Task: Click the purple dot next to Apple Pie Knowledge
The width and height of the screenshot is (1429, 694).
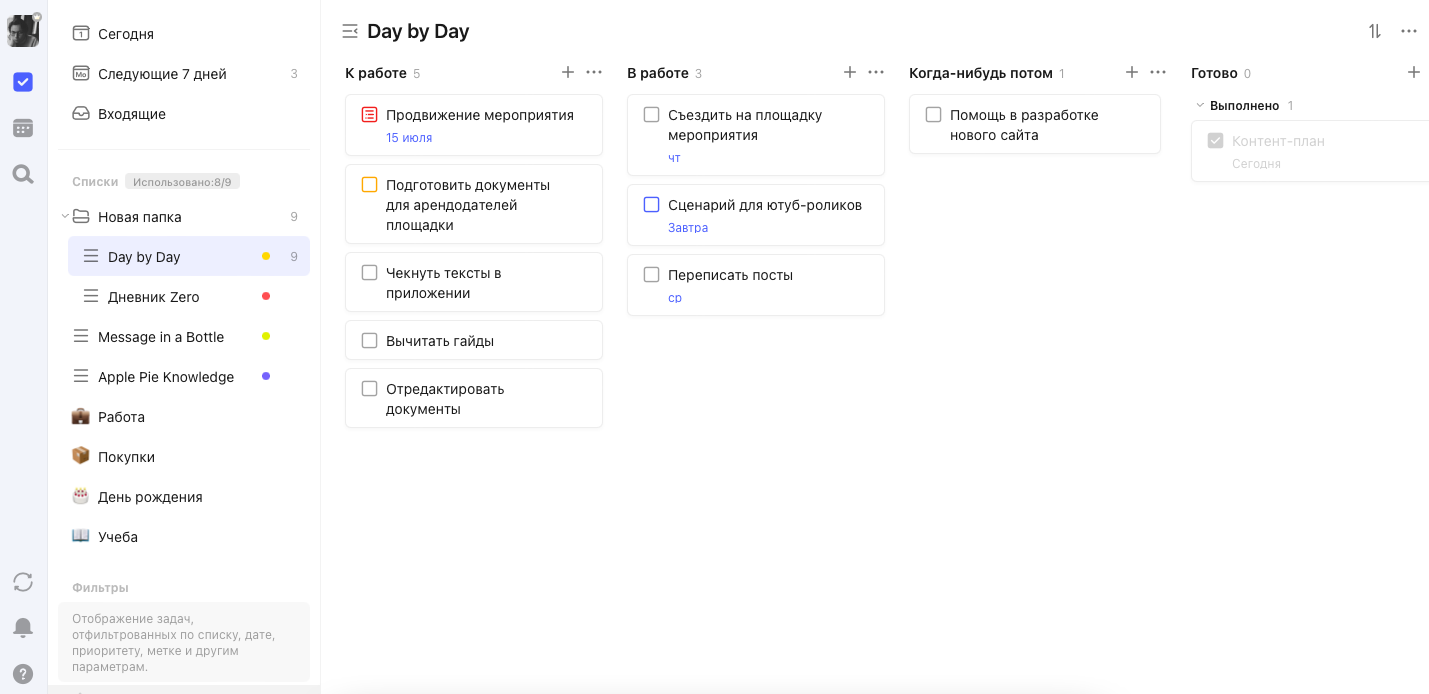Action: 266,376
